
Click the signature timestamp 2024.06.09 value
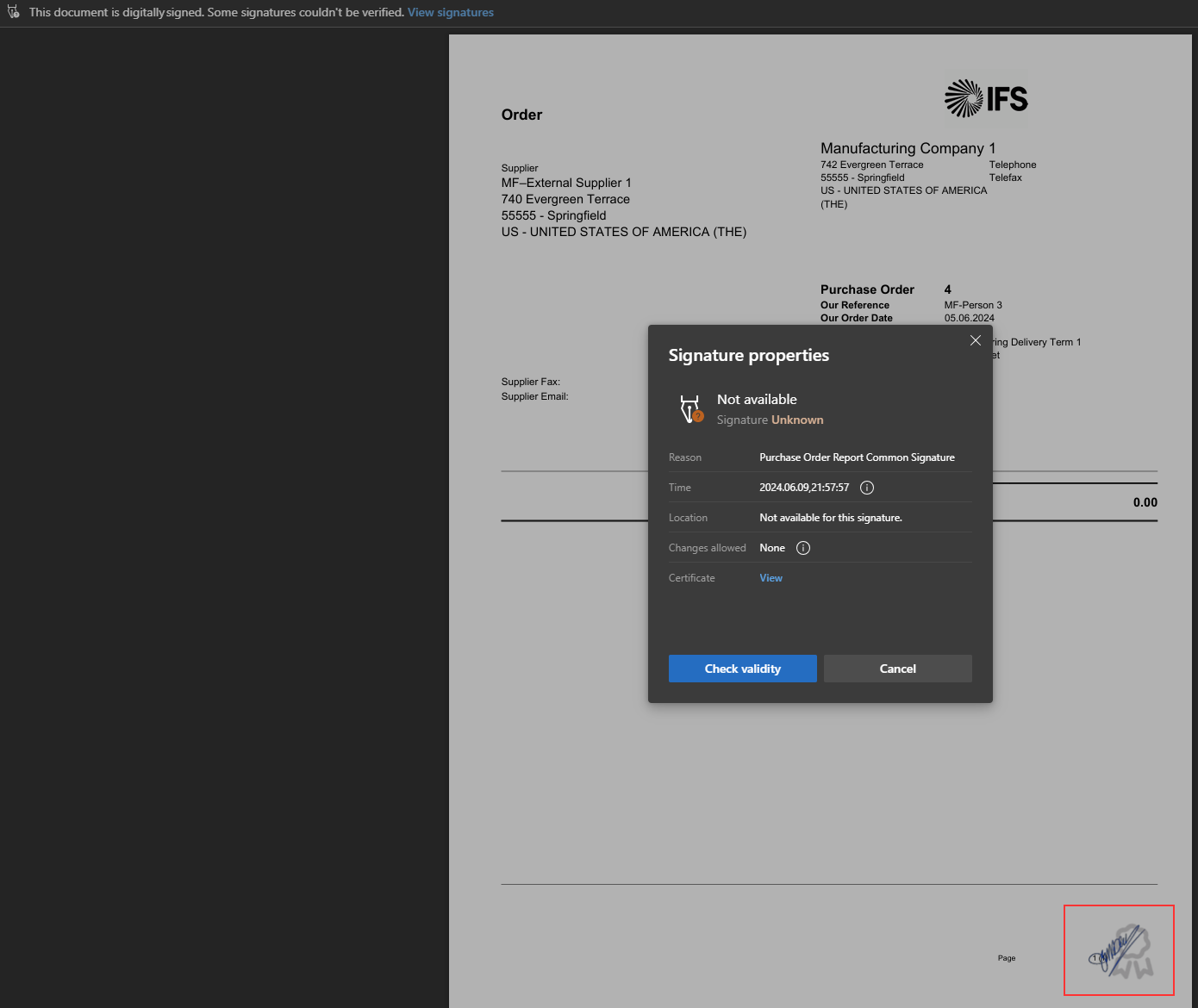point(803,488)
